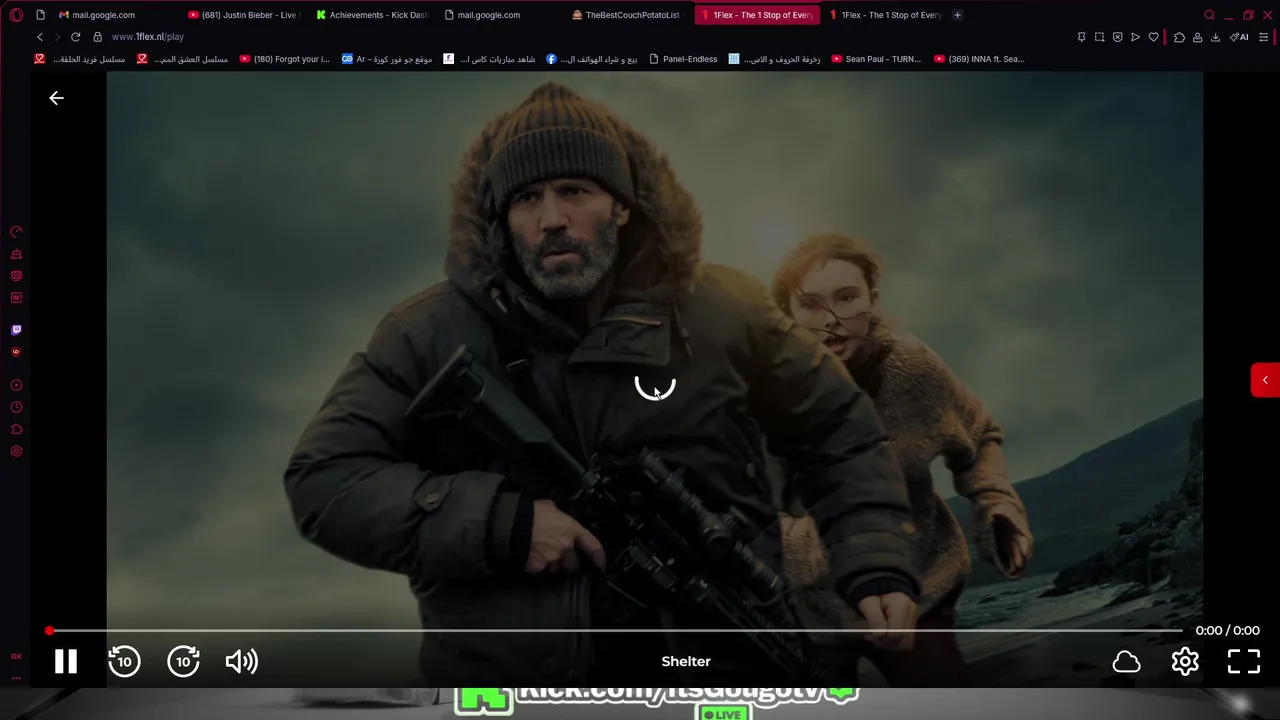Toggle fullscreen video mode

[1244, 661]
